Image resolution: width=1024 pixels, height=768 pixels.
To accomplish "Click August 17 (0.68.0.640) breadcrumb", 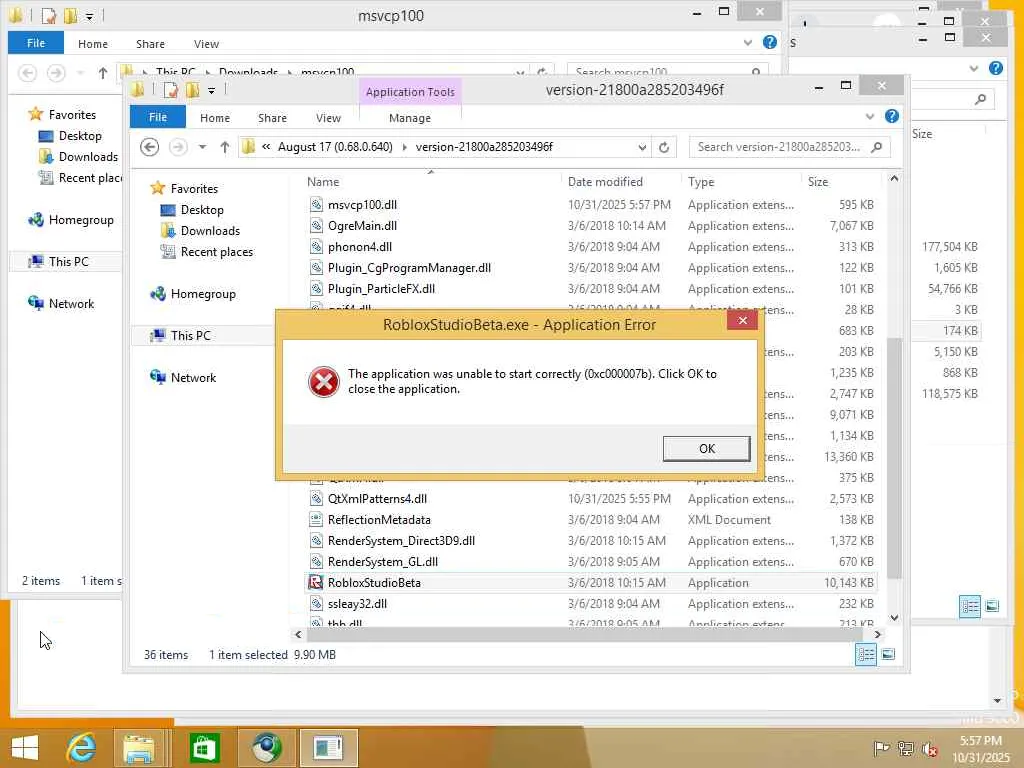I will [335, 147].
